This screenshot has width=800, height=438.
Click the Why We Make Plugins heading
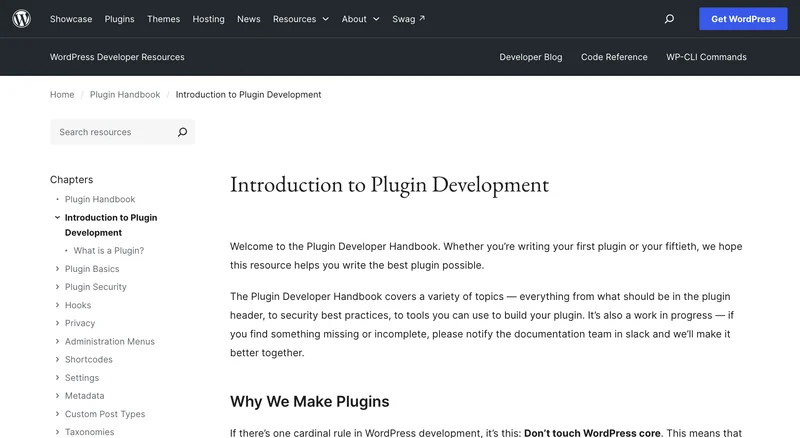click(309, 401)
